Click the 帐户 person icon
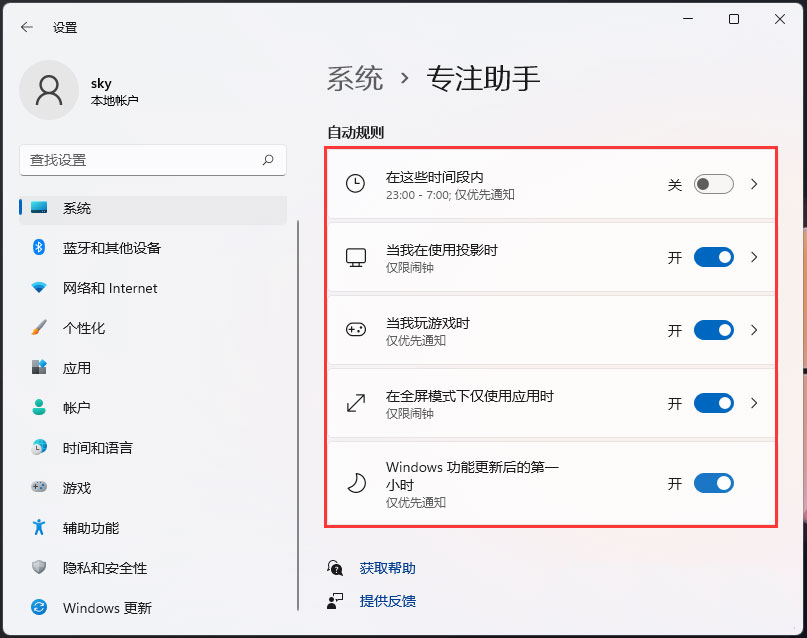 point(39,407)
